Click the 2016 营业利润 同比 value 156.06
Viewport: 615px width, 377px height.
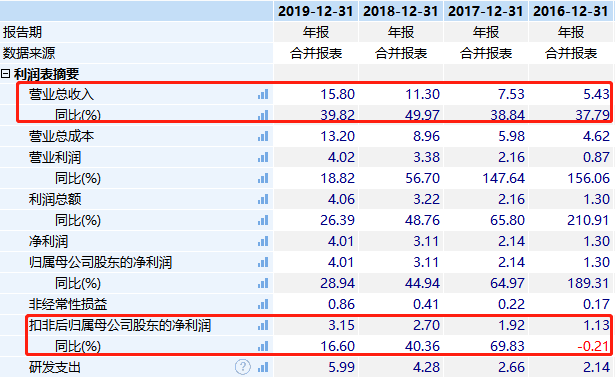(x=589, y=178)
